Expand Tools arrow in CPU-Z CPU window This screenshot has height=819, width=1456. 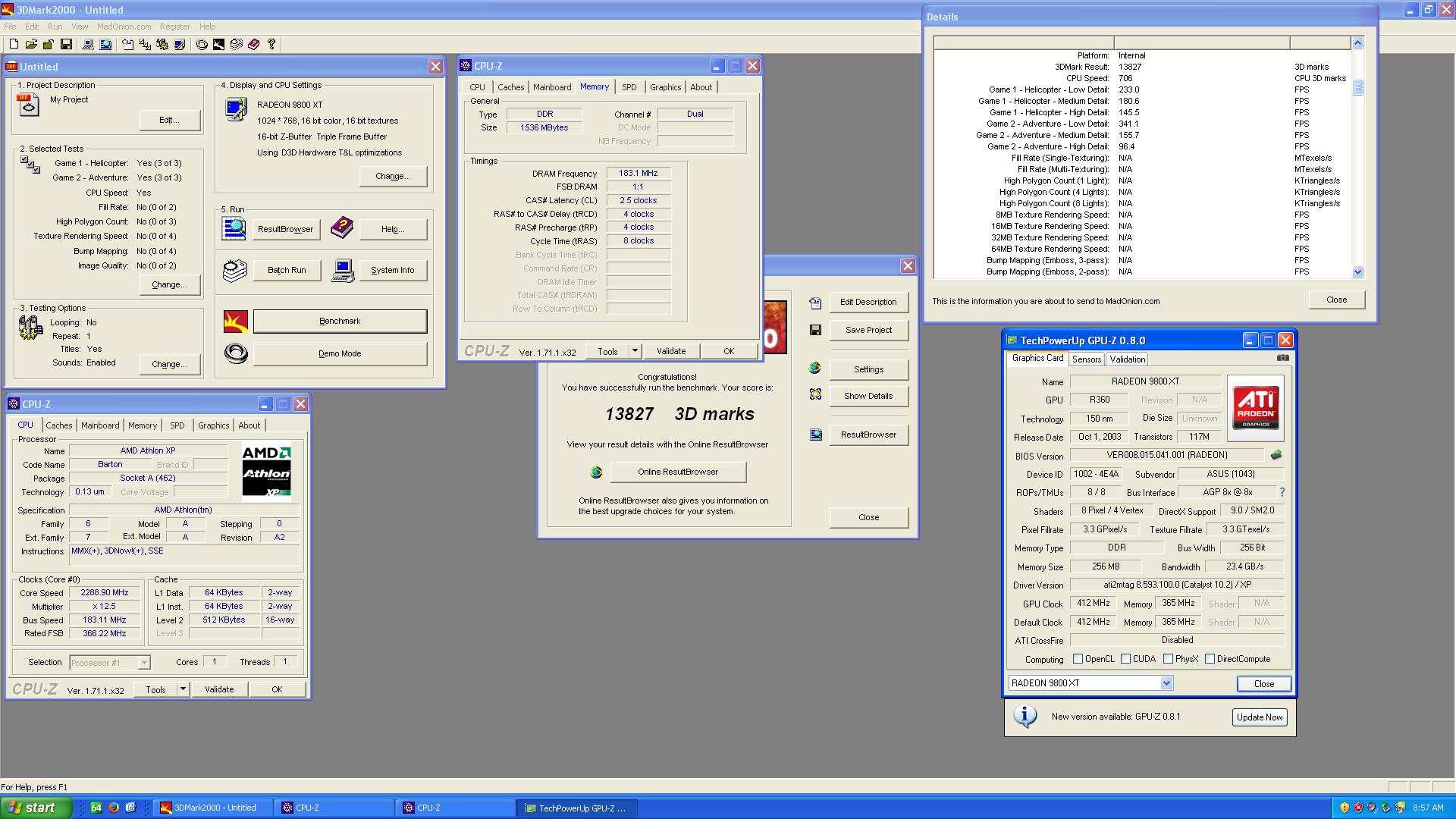tap(183, 689)
